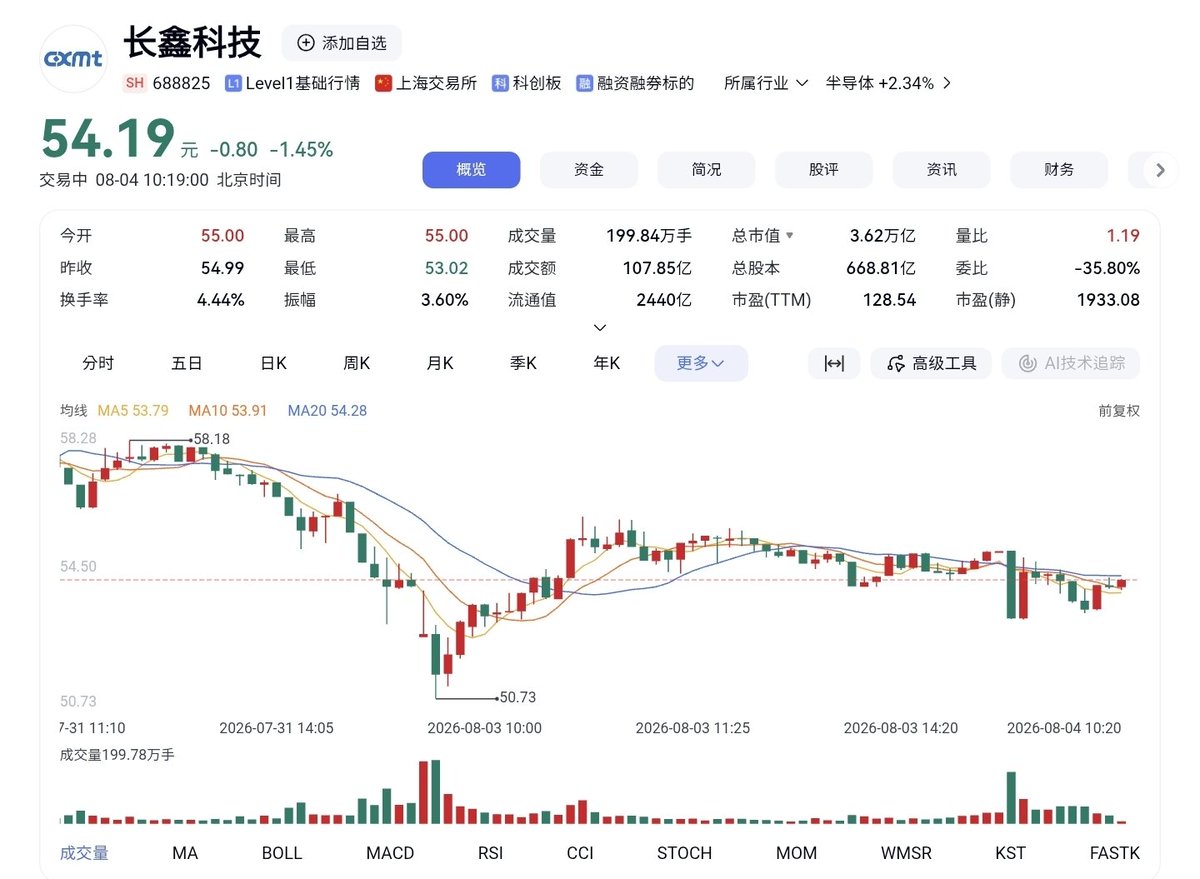Open the 财务 tab

(x=1059, y=170)
